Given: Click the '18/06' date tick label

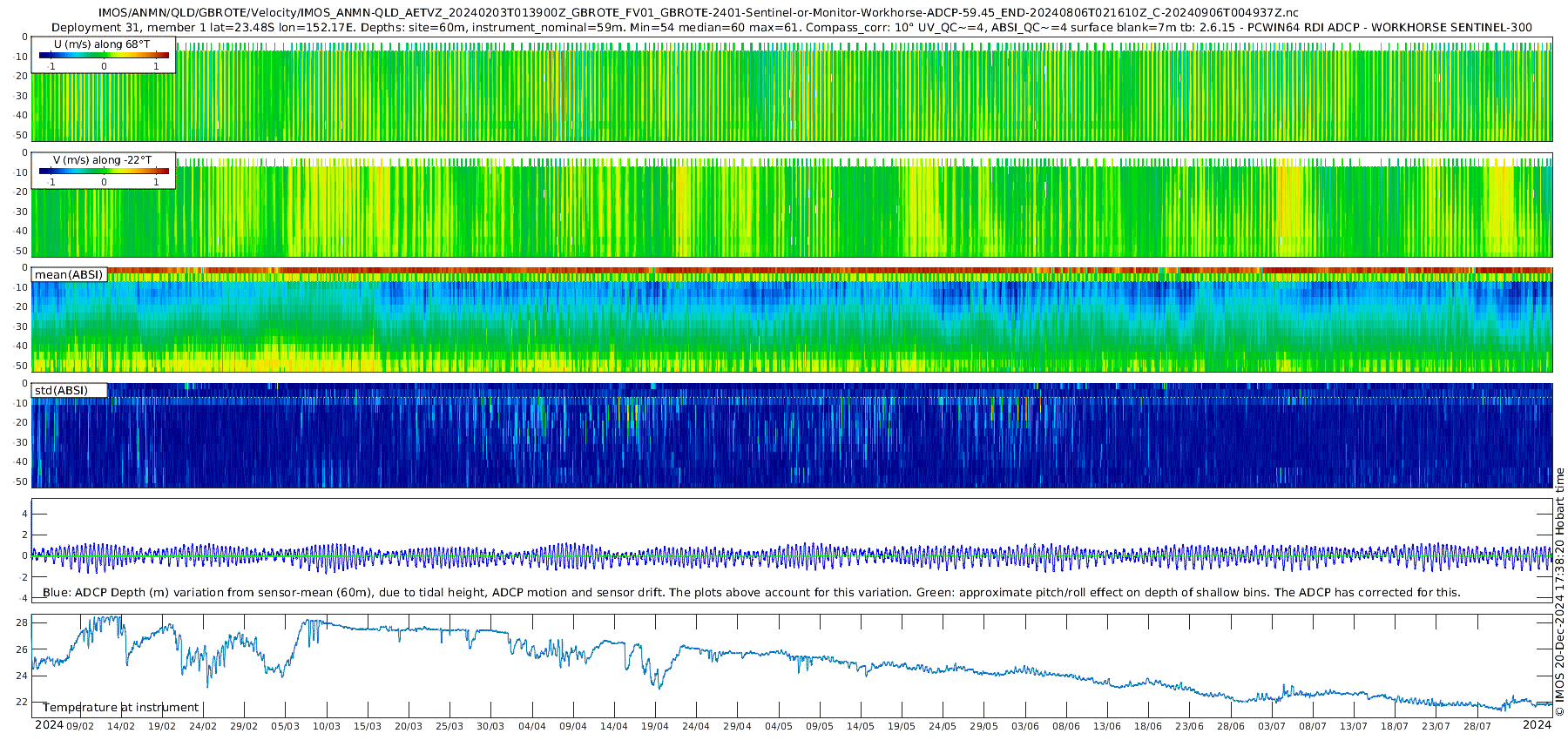Looking at the screenshot, I should click(1148, 726).
